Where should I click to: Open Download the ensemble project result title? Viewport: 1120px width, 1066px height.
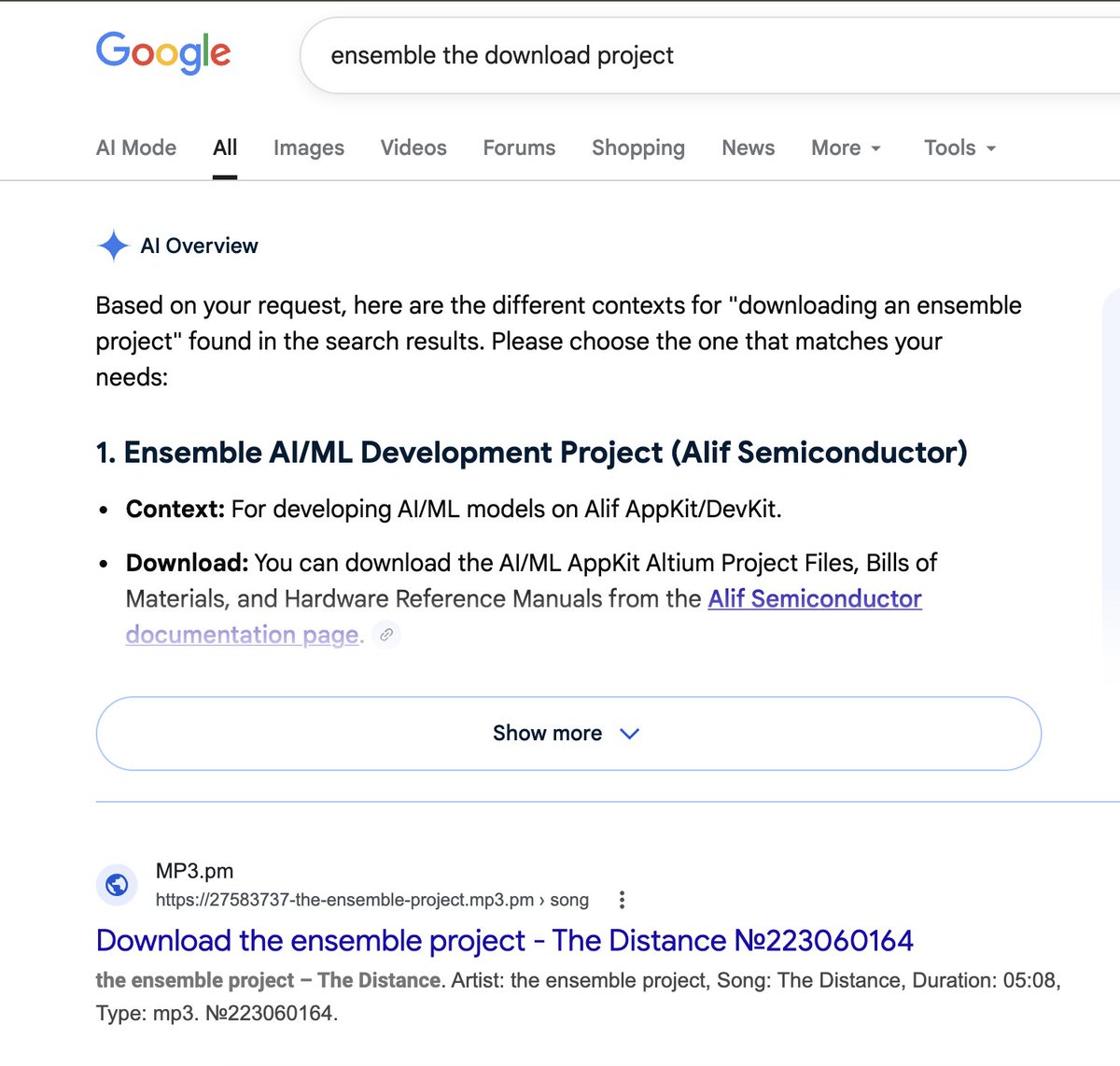click(505, 940)
